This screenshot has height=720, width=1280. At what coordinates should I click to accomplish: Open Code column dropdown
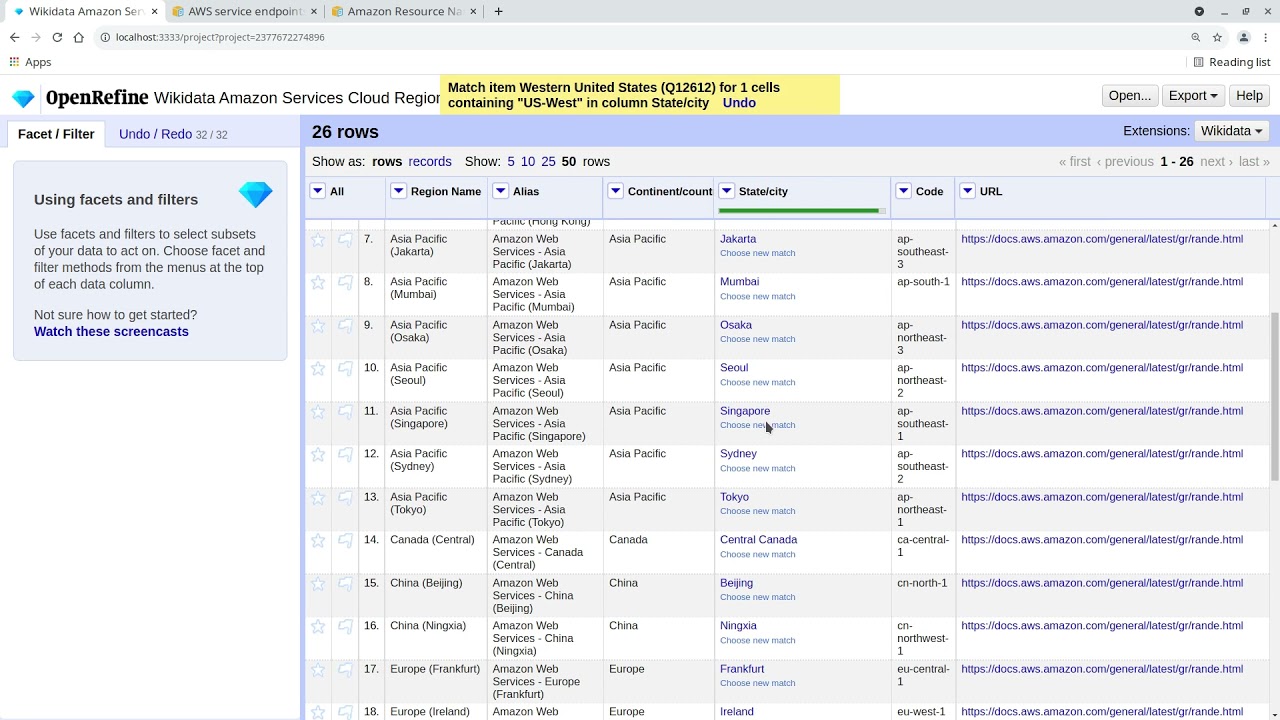[x=904, y=191]
